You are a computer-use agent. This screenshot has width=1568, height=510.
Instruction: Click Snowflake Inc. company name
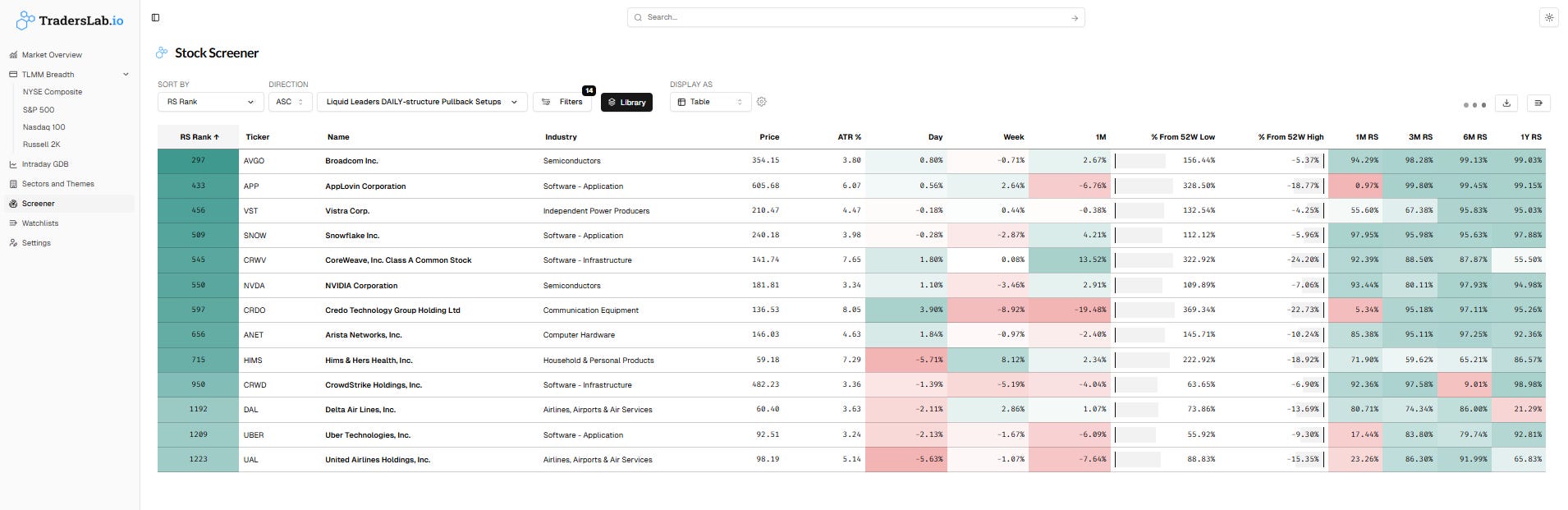(x=352, y=236)
